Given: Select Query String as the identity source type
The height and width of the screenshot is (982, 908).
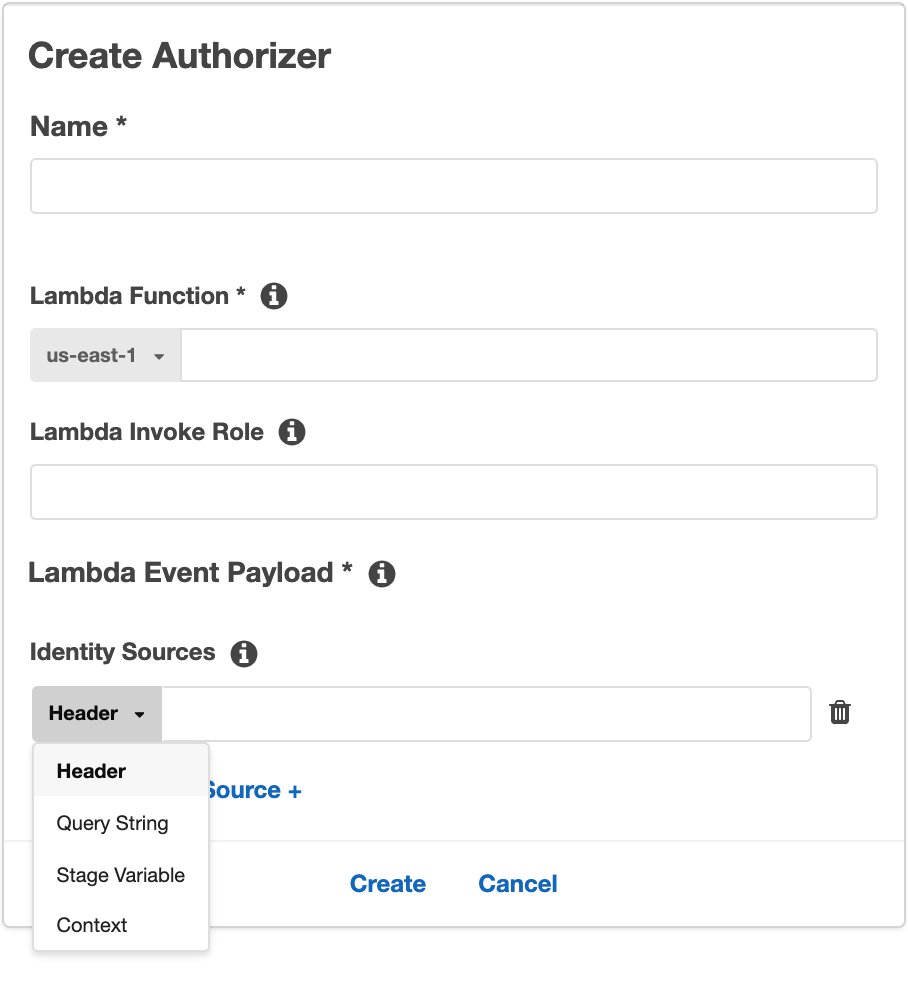Looking at the screenshot, I should [112, 823].
